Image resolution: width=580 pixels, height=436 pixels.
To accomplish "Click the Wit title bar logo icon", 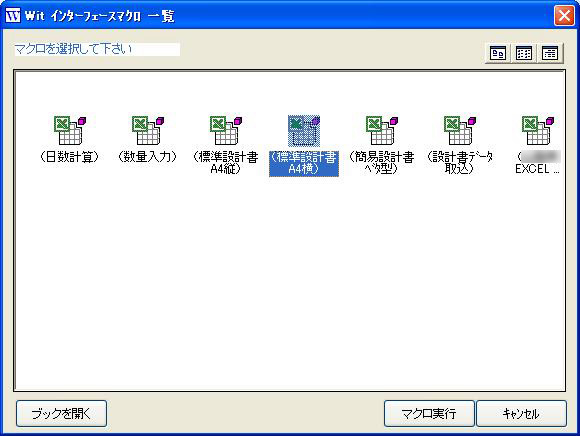I will tap(13, 16).
